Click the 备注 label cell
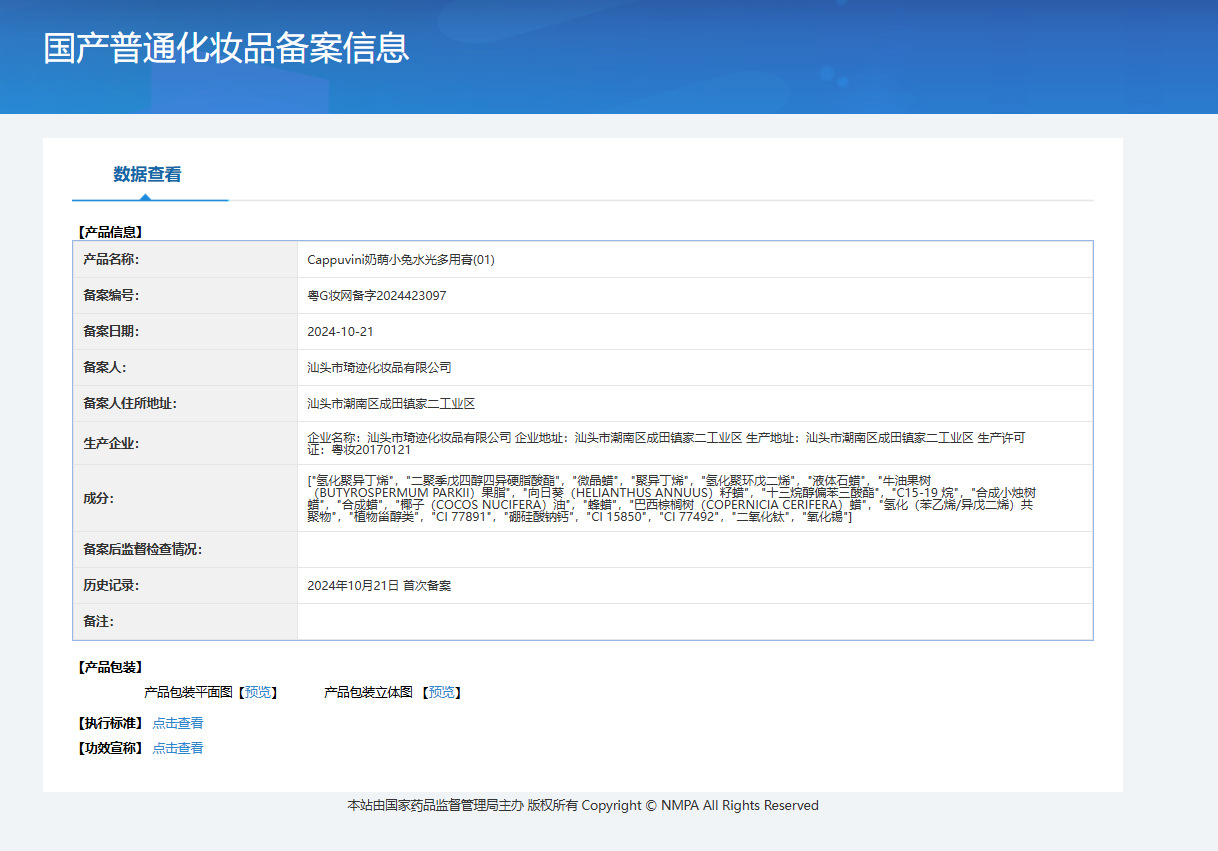The width and height of the screenshot is (1218, 851). [185, 622]
